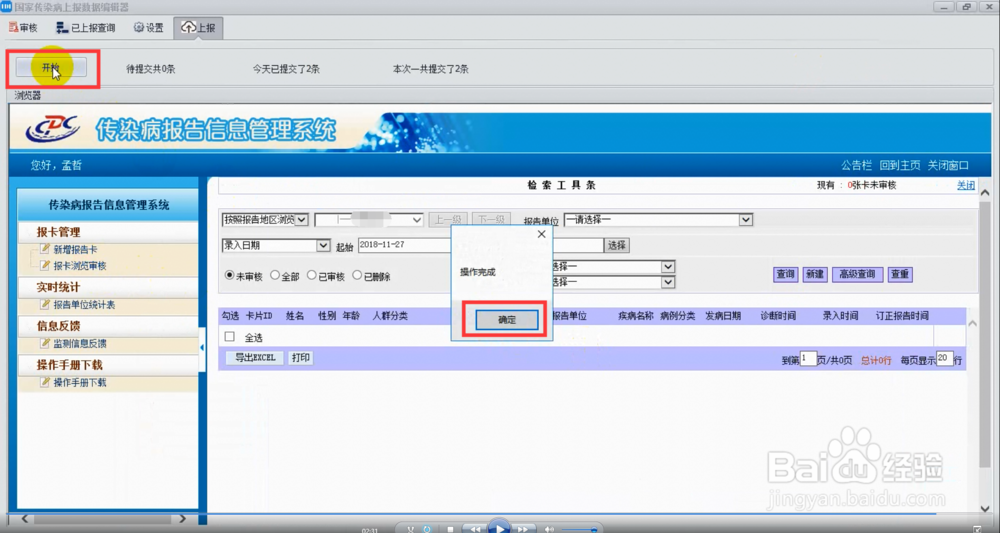Collapse the sidebar with the arrow handle
The image size is (1000, 533).
tap(202, 347)
